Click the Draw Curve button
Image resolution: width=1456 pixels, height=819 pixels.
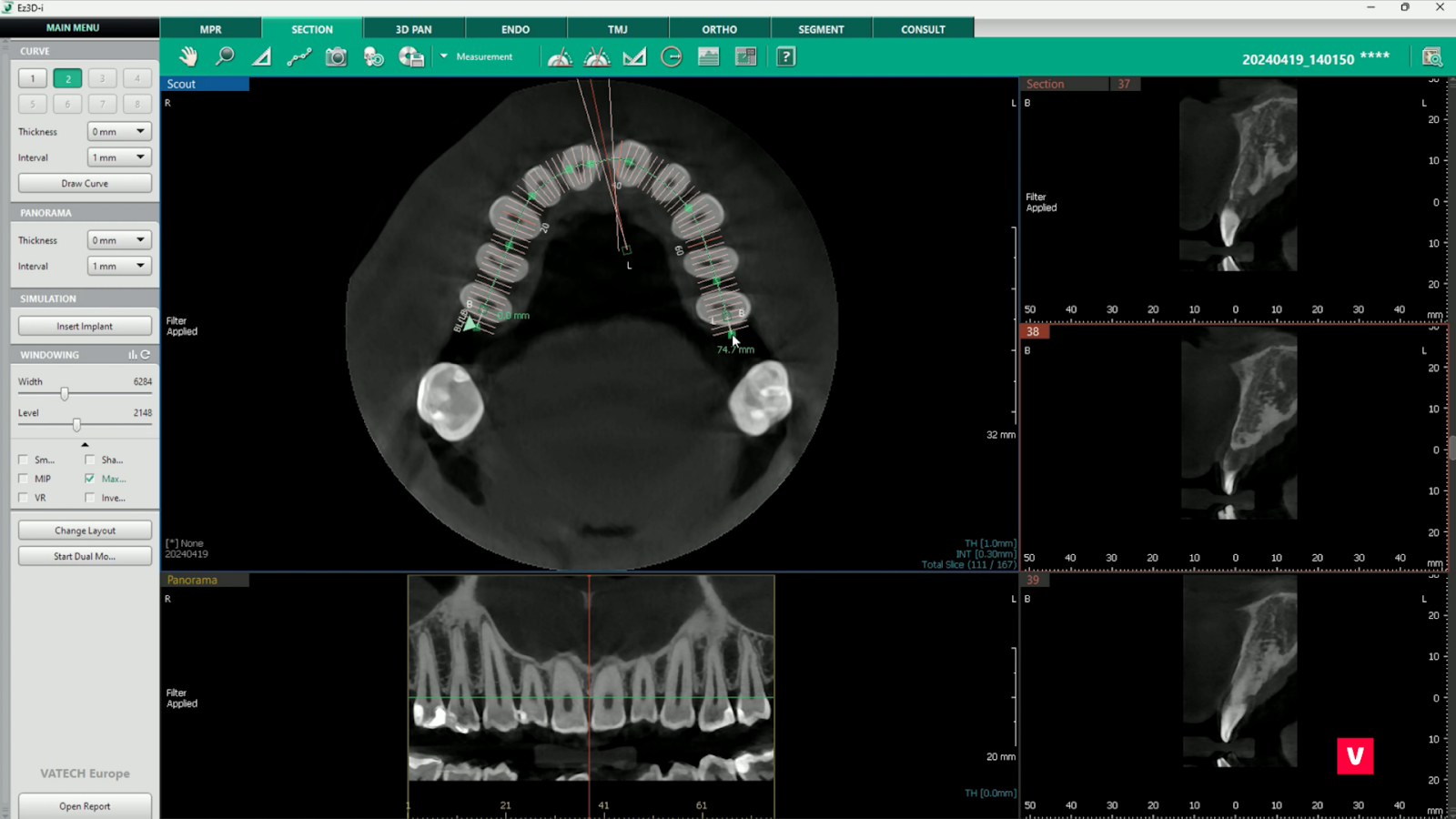[85, 183]
